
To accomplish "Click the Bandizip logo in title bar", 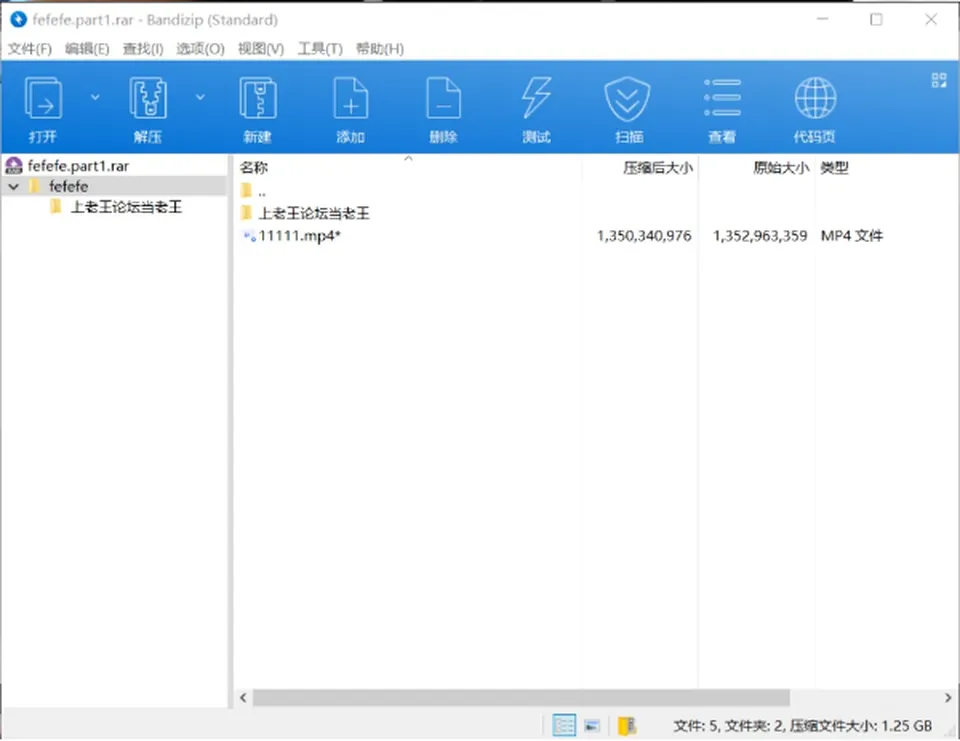I will point(18,20).
